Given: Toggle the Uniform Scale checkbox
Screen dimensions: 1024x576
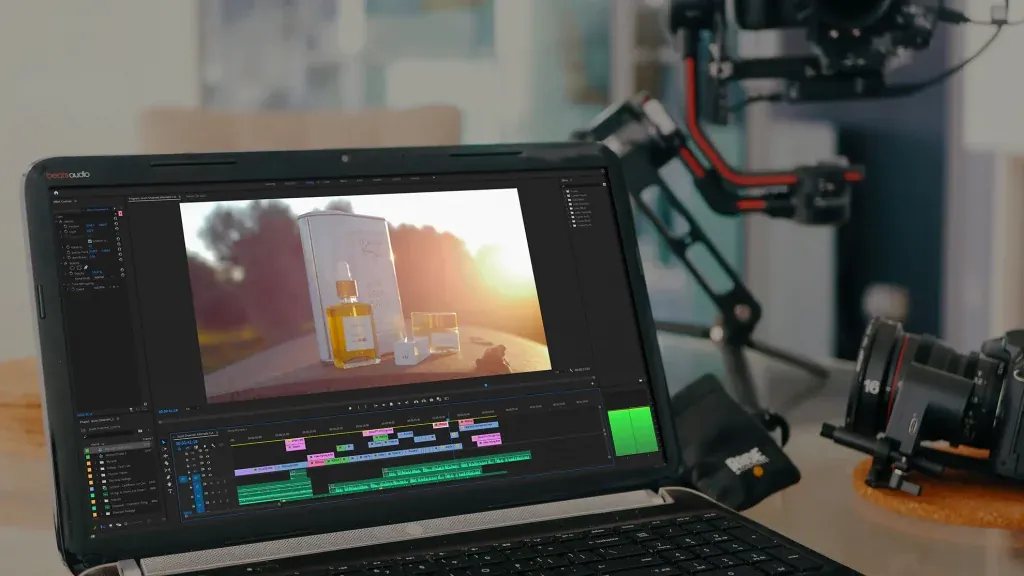Looking at the screenshot, I should coord(89,241).
